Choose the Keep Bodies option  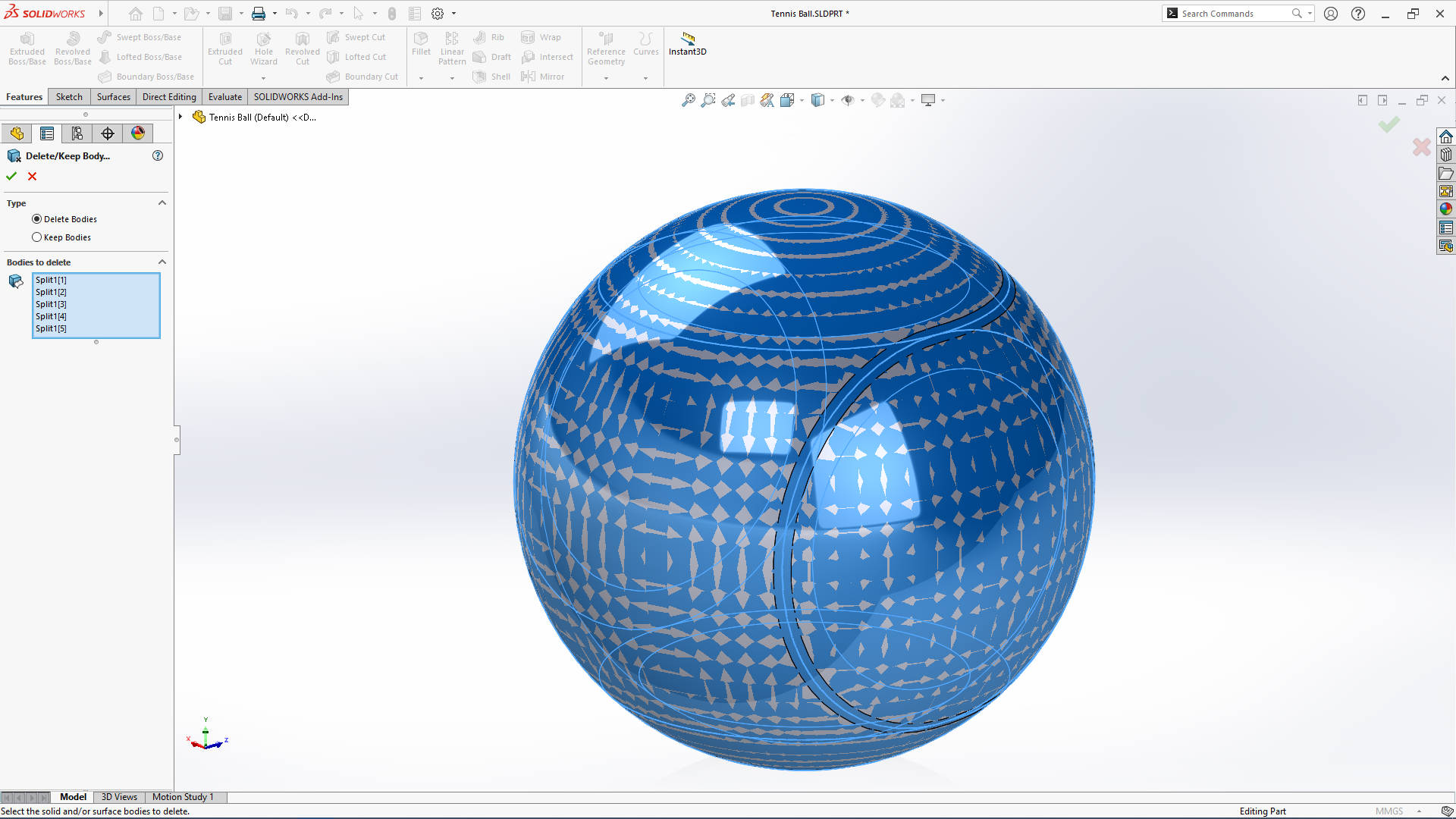point(37,237)
